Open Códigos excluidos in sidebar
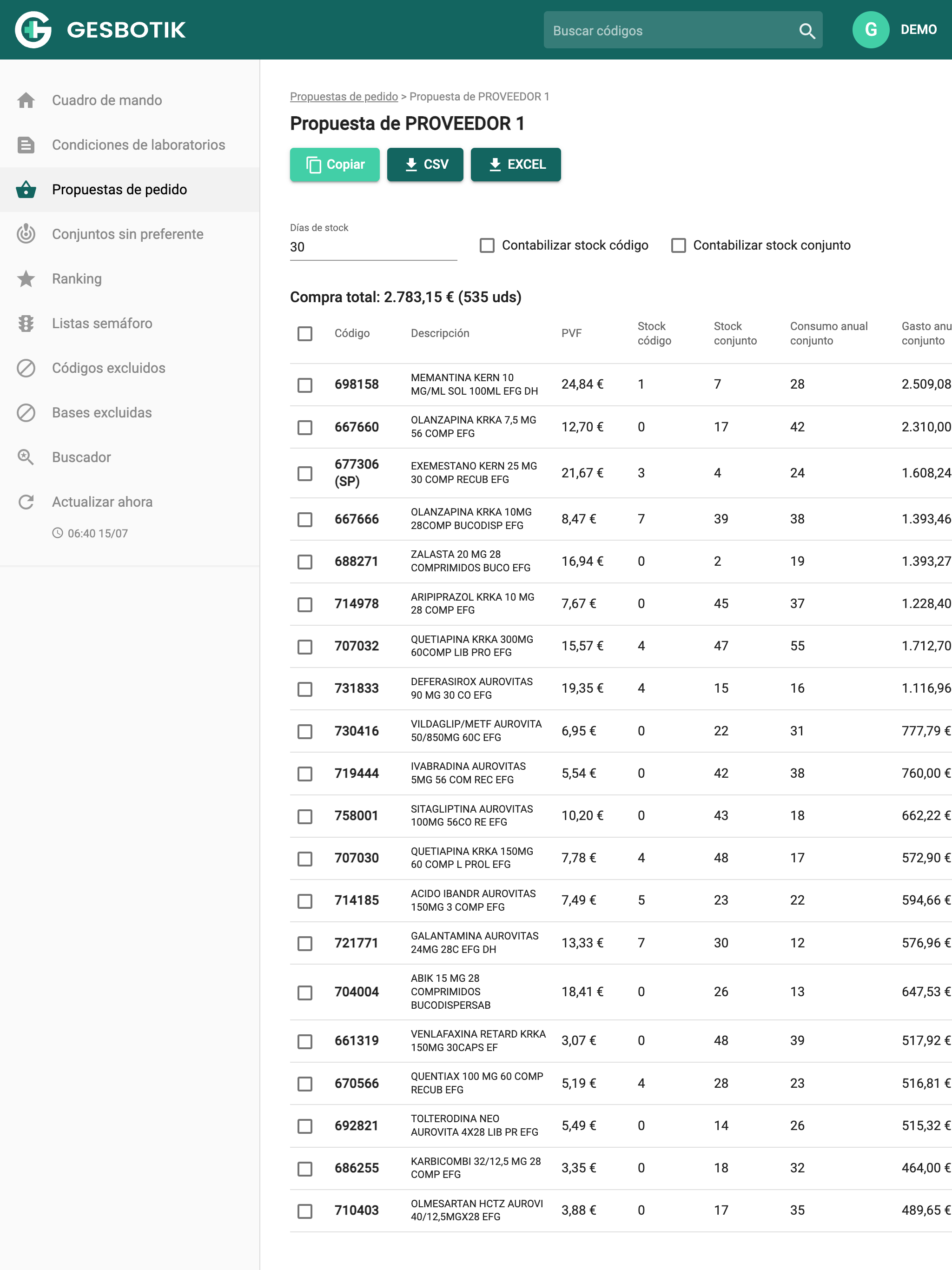The height and width of the screenshot is (1270, 952). tap(130, 368)
